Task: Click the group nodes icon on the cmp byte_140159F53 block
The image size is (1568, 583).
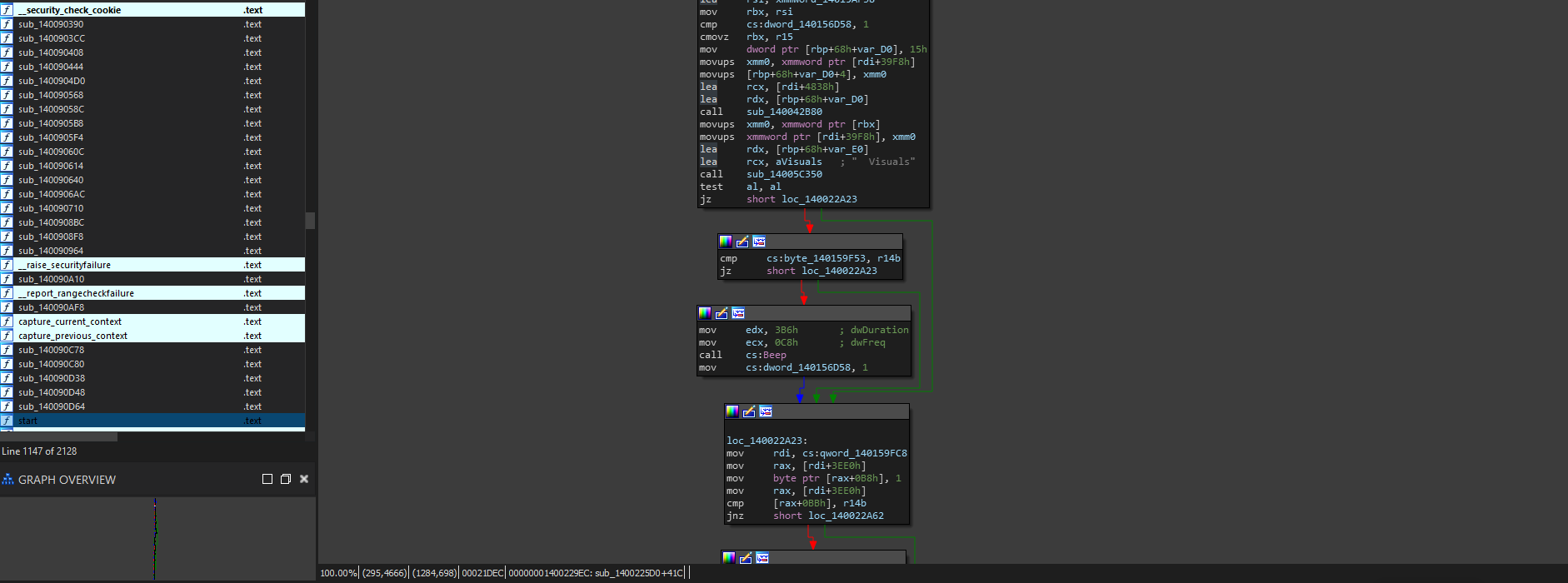Action: 759,242
